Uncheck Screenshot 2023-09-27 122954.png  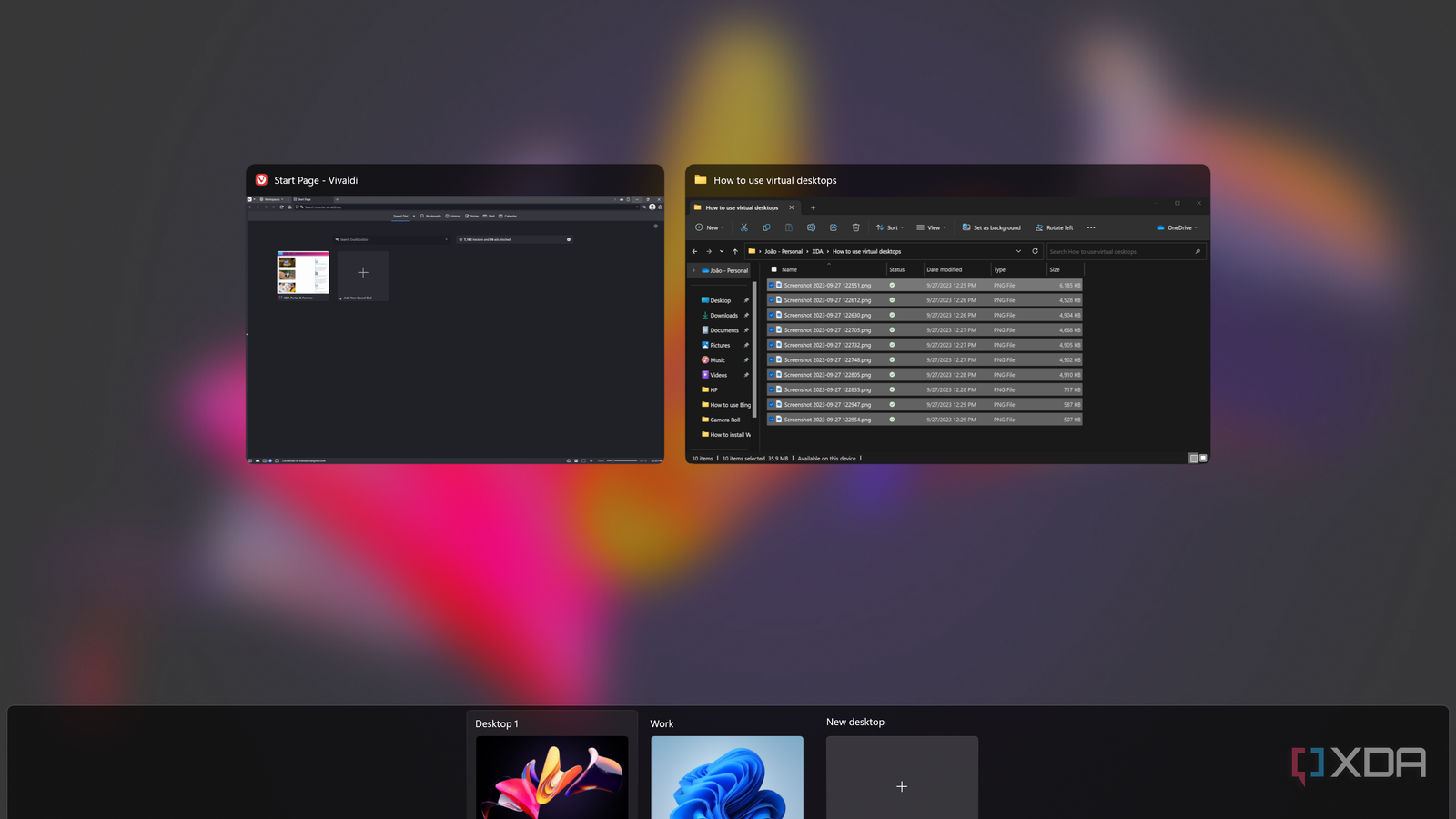(773, 420)
